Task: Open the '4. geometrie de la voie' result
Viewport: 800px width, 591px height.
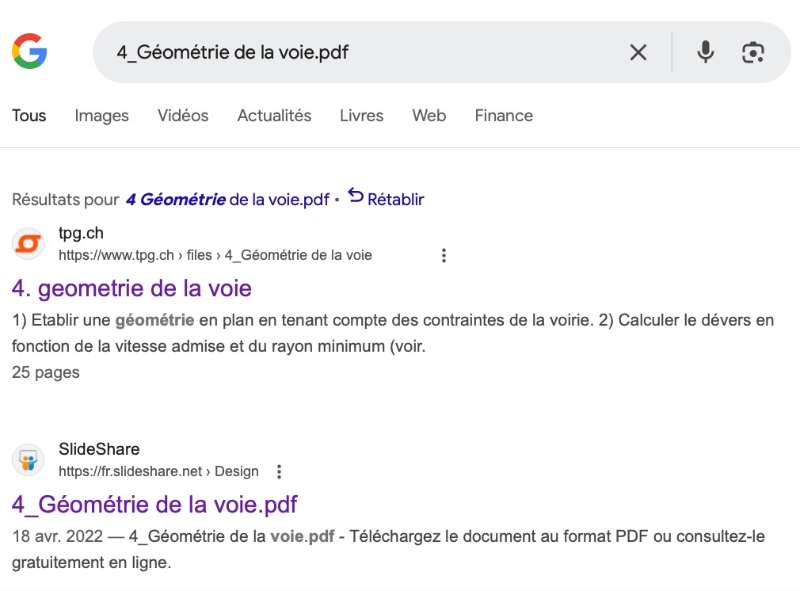Action: tap(132, 289)
